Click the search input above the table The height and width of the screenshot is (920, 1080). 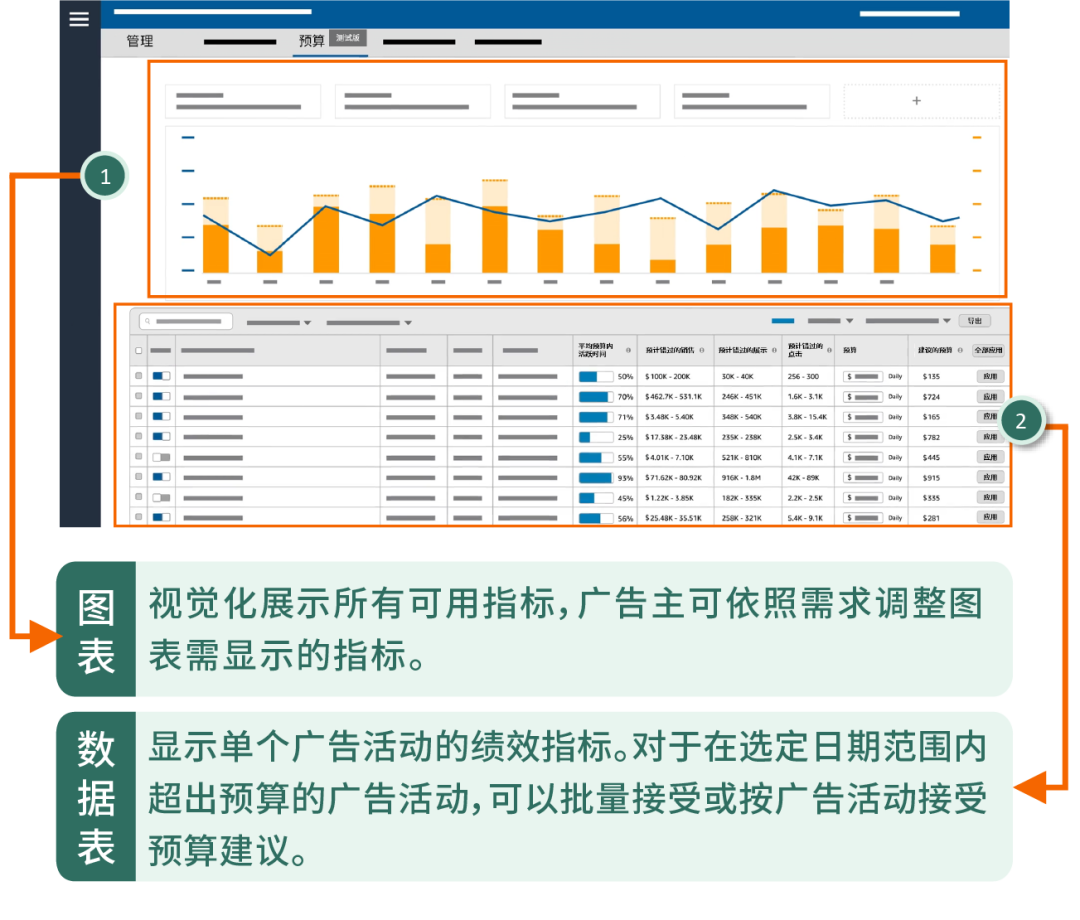click(x=186, y=321)
